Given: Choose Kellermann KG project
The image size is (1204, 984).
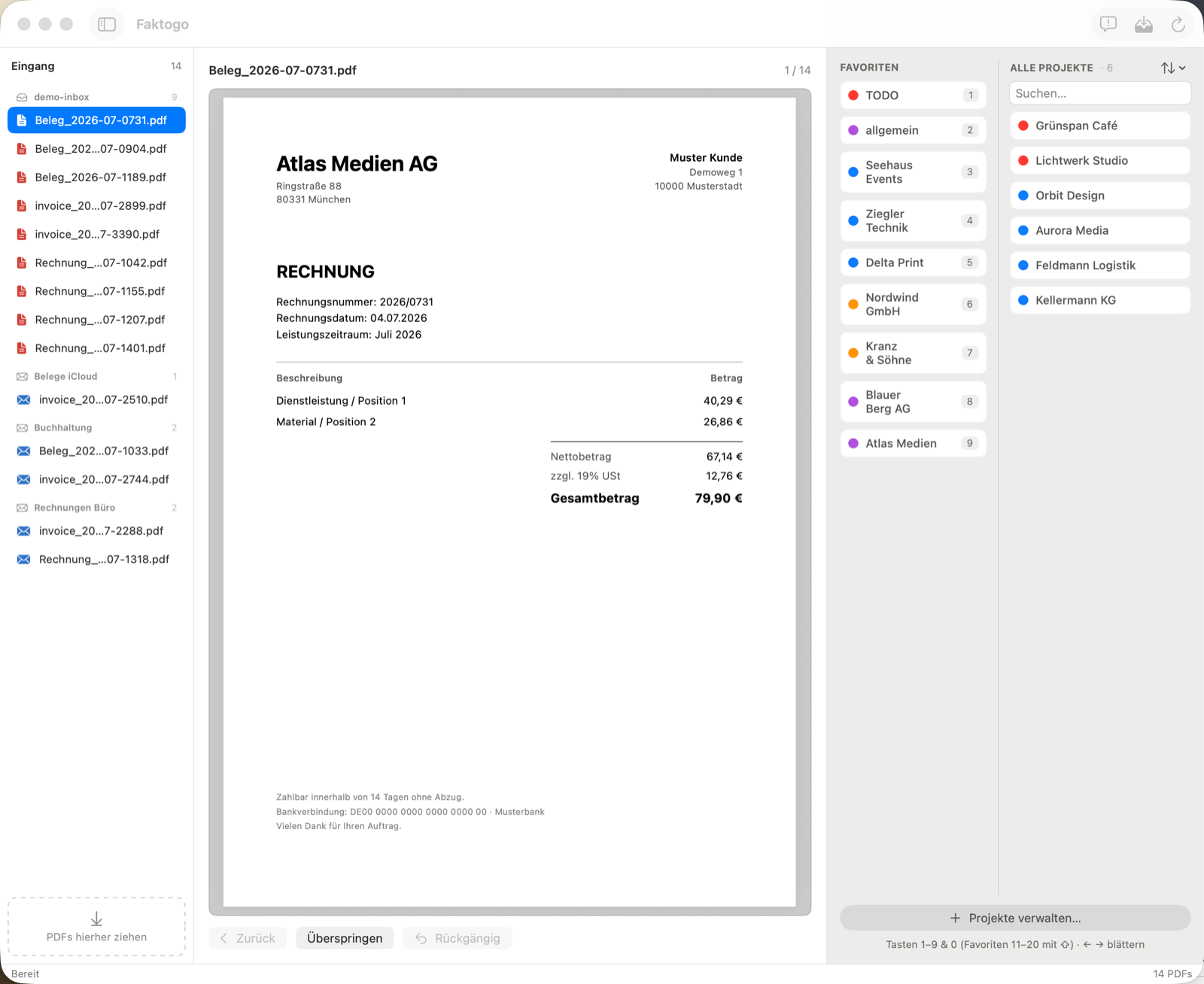Looking at the screenshot, I should [1100, 300].
